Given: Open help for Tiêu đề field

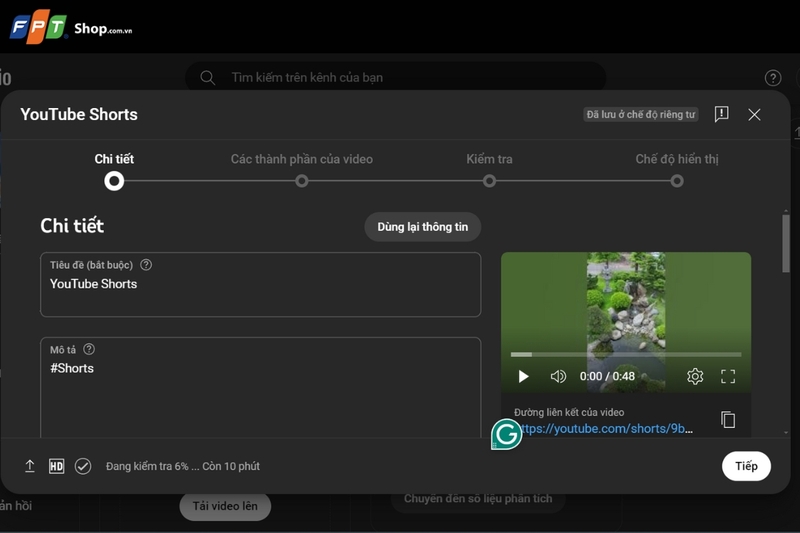Looking at the screenshot, I should coord(146,265).
